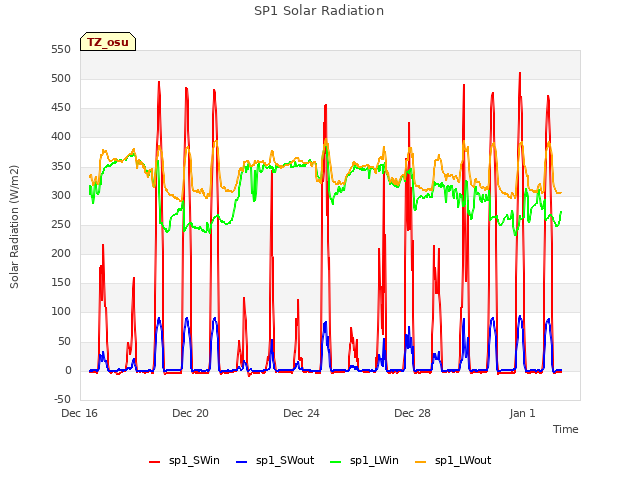Click the TZ_osu annotation label
The height and width of the screenshot is (480, 640).
tap(108, 42)
